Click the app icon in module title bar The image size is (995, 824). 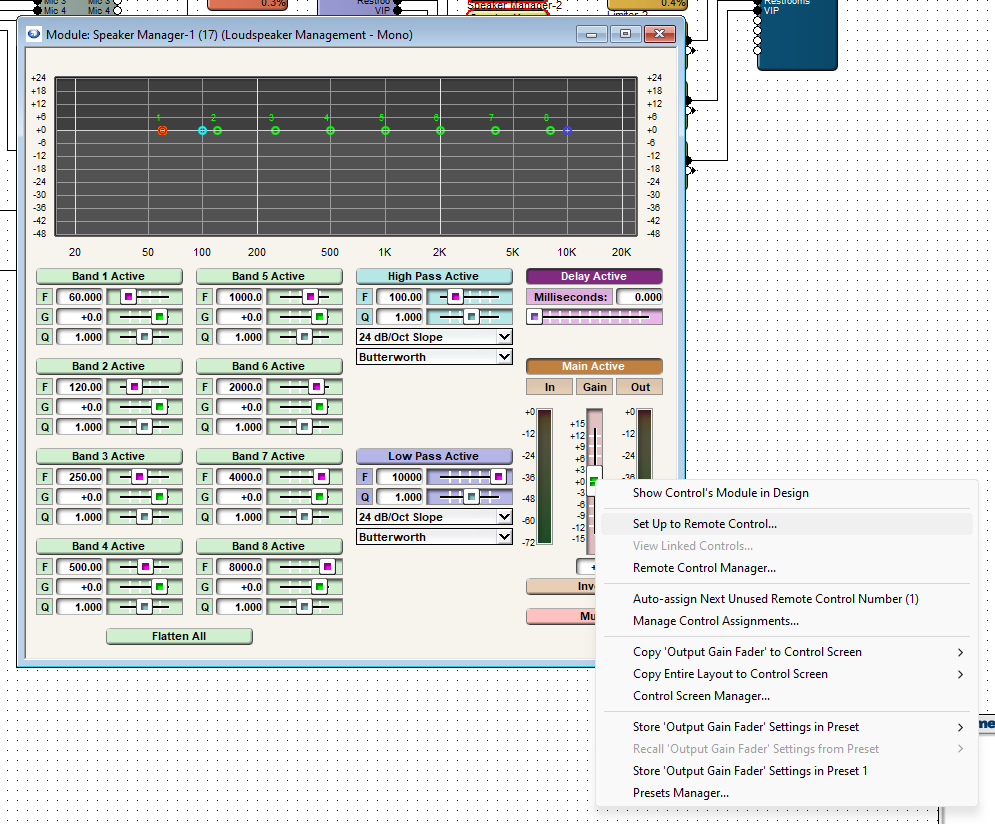[x=33, y=35]
